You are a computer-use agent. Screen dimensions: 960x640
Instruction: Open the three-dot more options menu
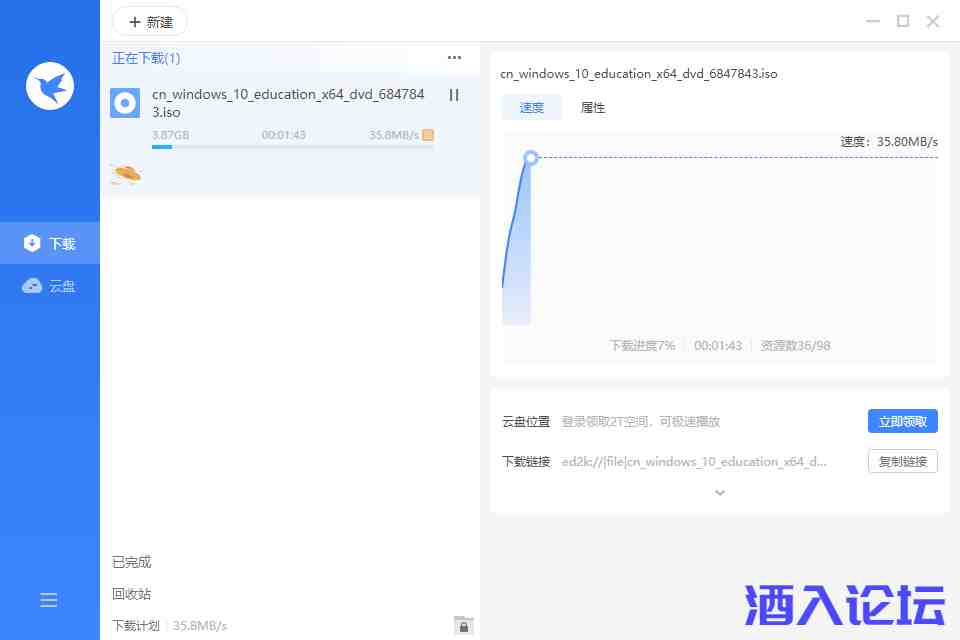click(x=454, y=58)
